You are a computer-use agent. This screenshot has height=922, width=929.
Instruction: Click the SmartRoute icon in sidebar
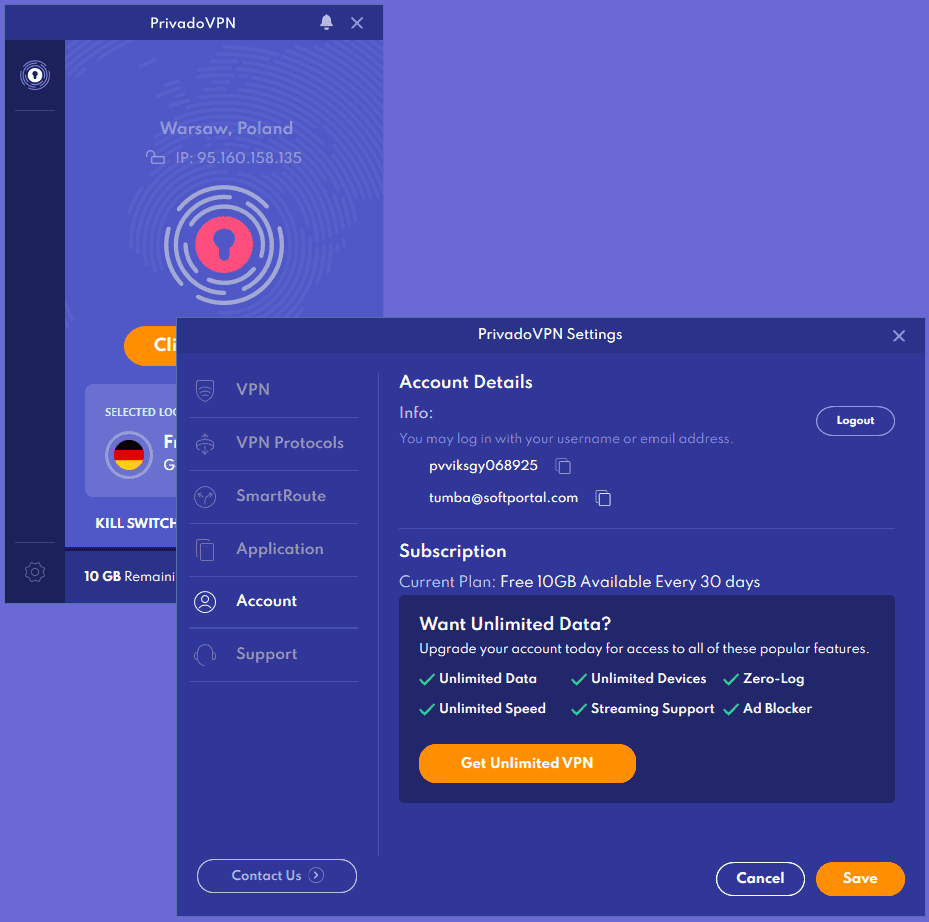tap(205, 497)
